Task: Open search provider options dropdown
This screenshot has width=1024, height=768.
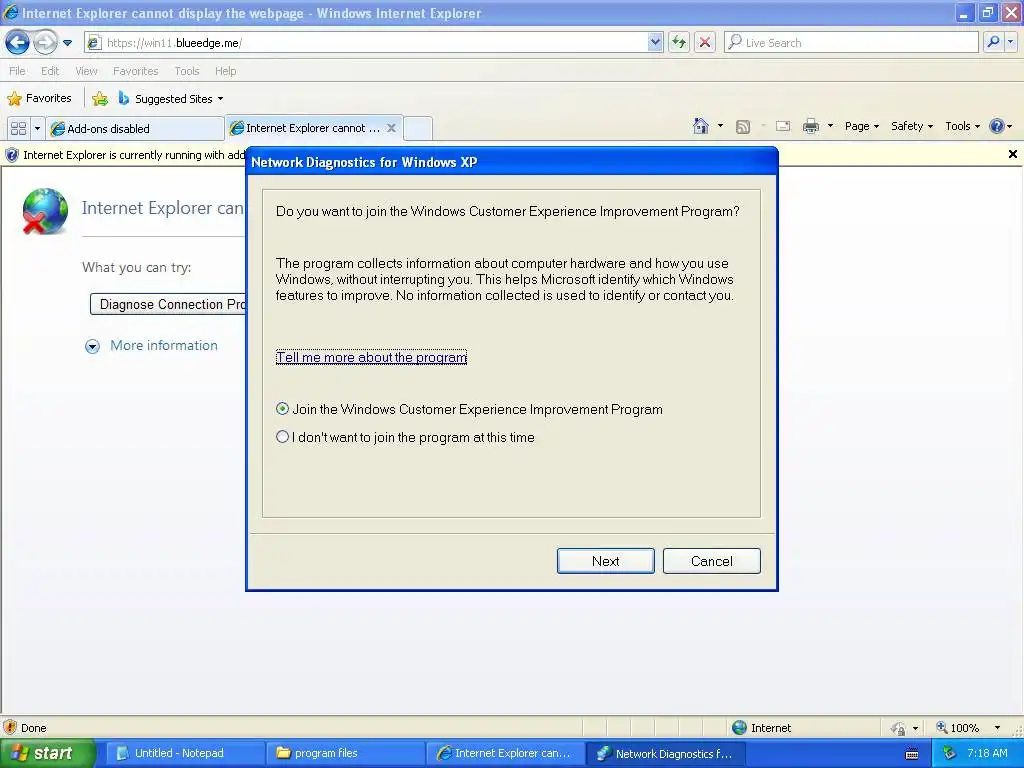Action: tap(1011, 43)
